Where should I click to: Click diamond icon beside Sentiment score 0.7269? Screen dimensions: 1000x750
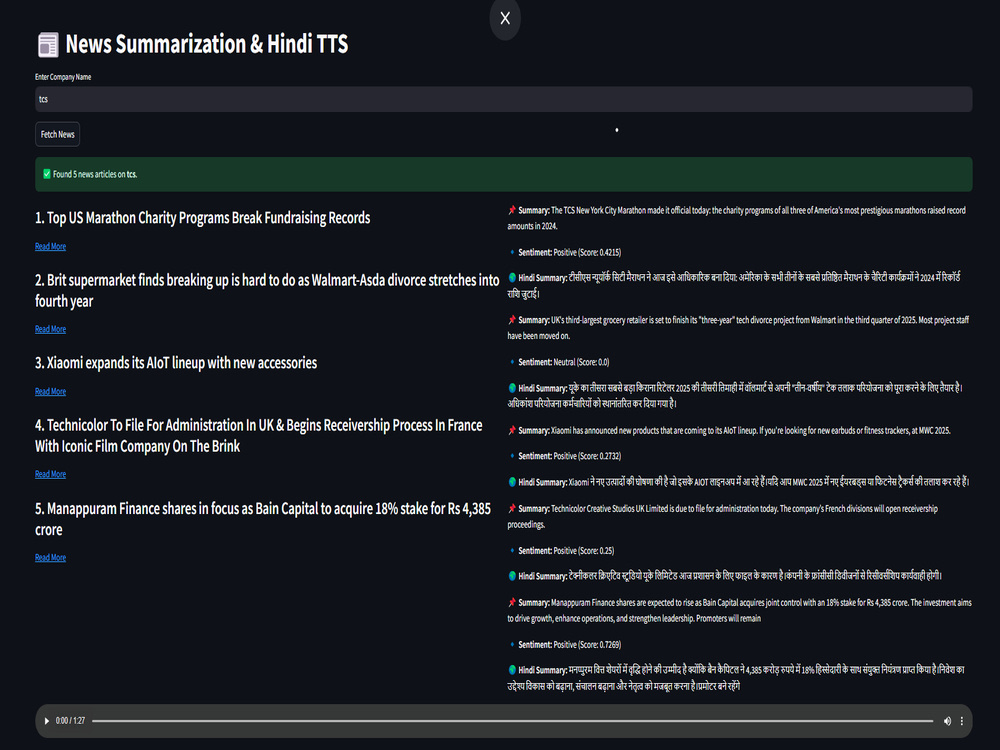(x=512, y=645)
